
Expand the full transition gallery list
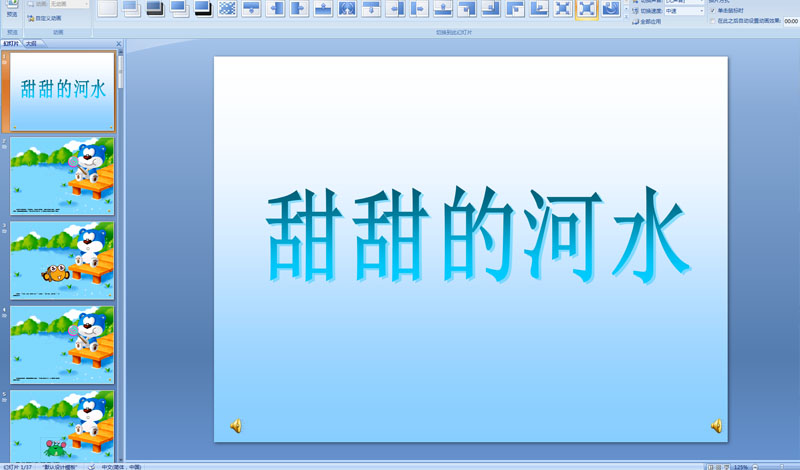[x=627, y=17]
